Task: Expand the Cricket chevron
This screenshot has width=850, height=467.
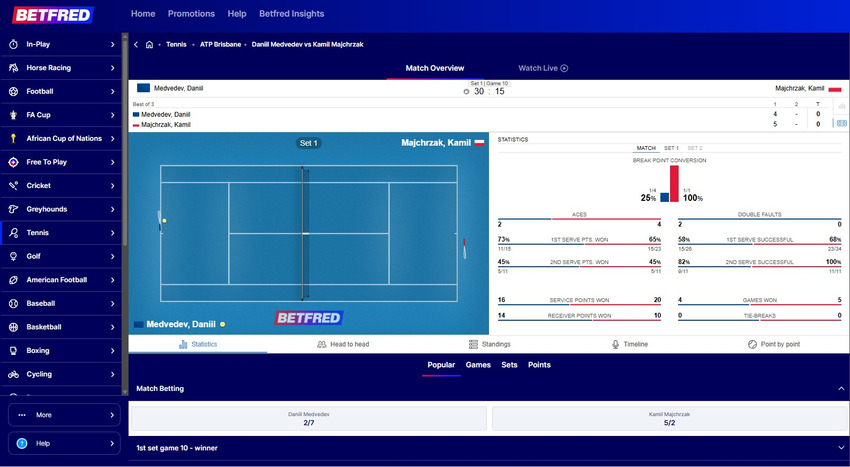Action: pyautogui.click(x=113, y=185)
